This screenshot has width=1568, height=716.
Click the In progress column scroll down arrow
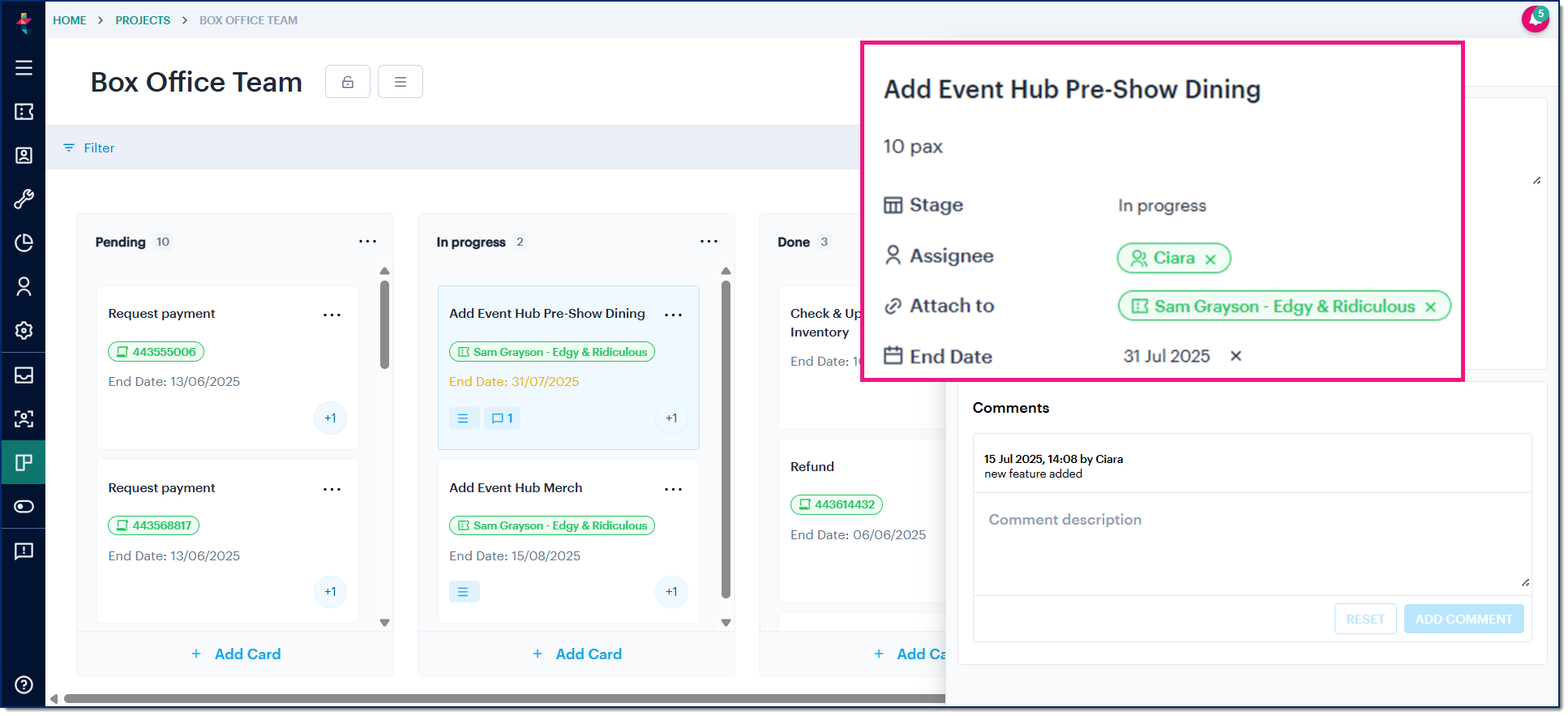726,623
